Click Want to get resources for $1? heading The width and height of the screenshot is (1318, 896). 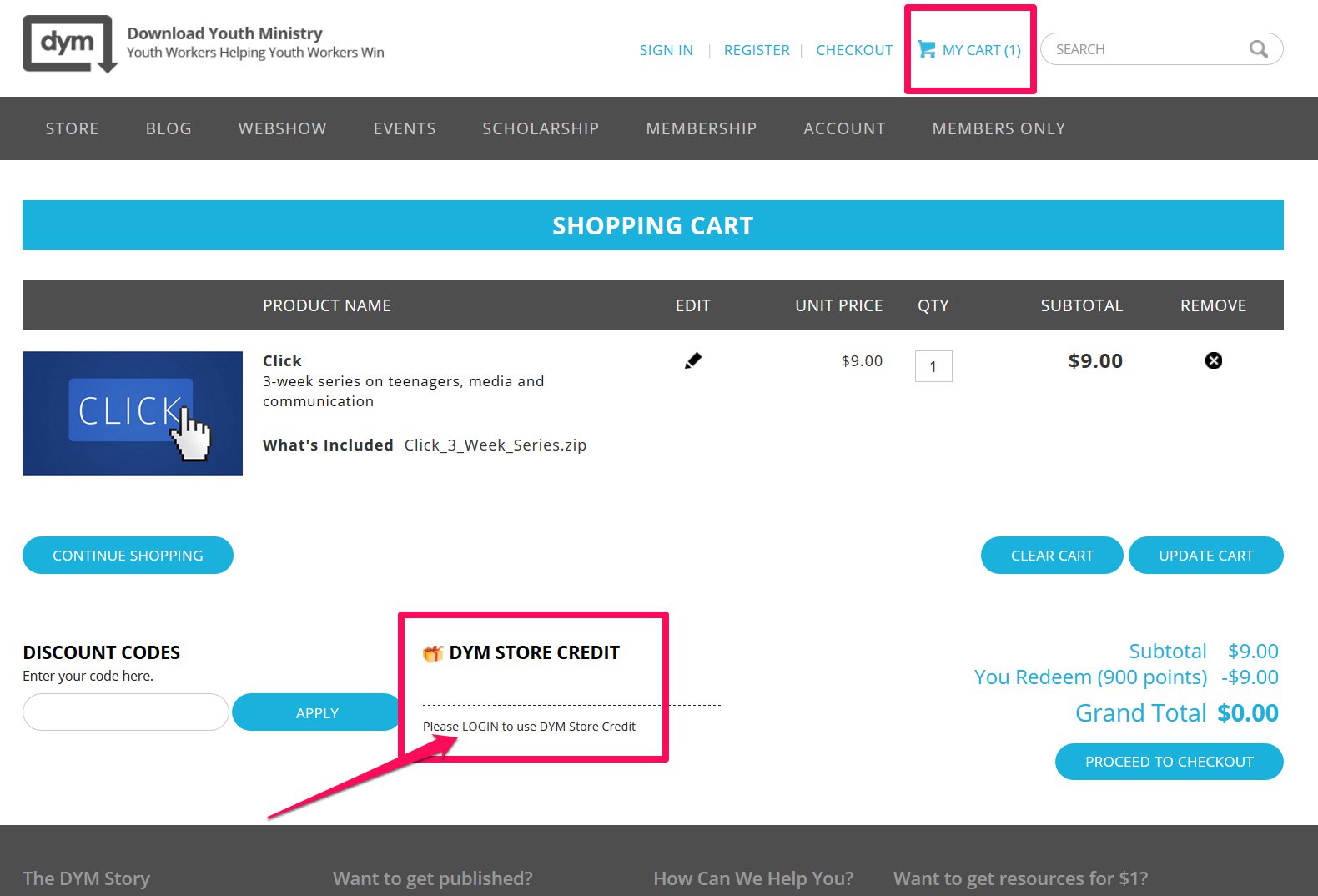(x=1020, y=878)
